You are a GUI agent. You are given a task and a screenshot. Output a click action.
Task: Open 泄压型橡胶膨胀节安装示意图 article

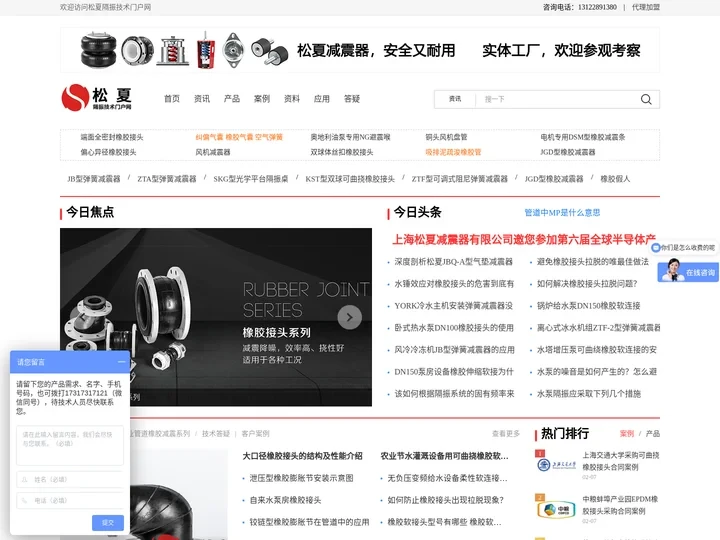pos(301,478)
